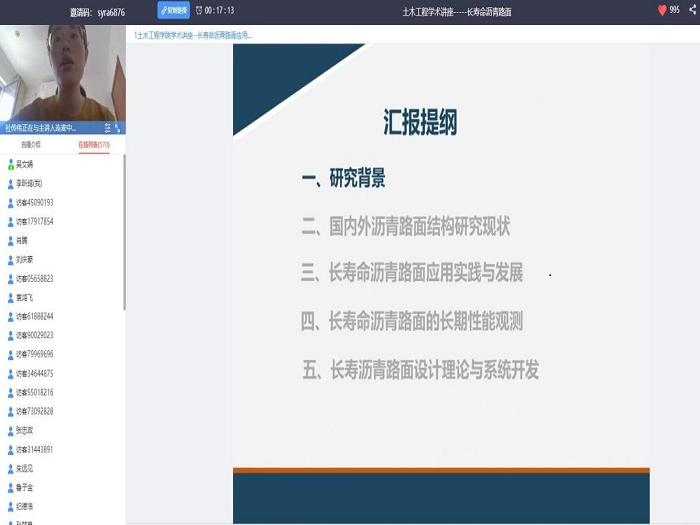Expand the presenter video to fullscreen

point(118,128)
